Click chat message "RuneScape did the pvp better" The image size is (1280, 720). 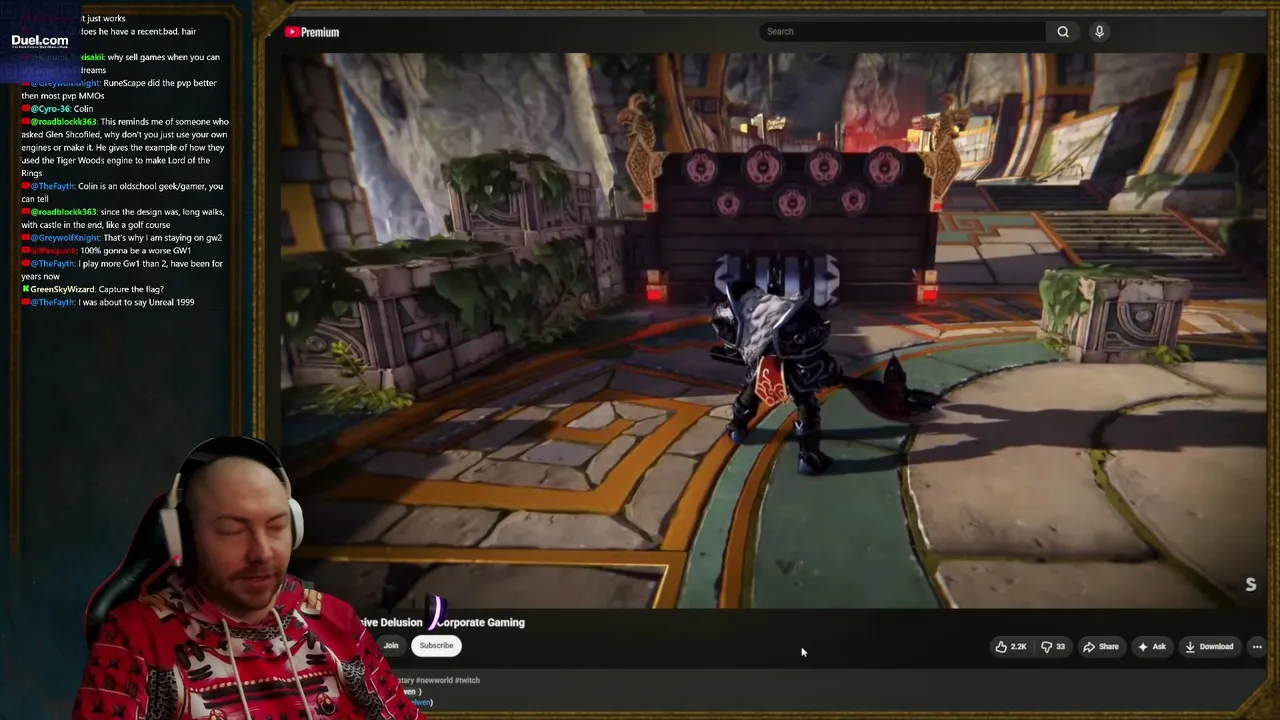point(122,89)
